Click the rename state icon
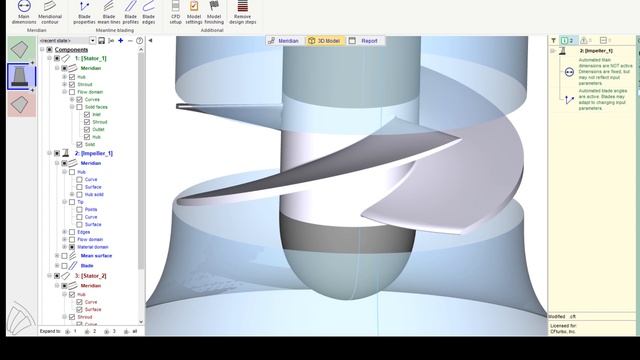Viewport: 640px width, 360px height. pyautogui.click(x=111, y=40)
